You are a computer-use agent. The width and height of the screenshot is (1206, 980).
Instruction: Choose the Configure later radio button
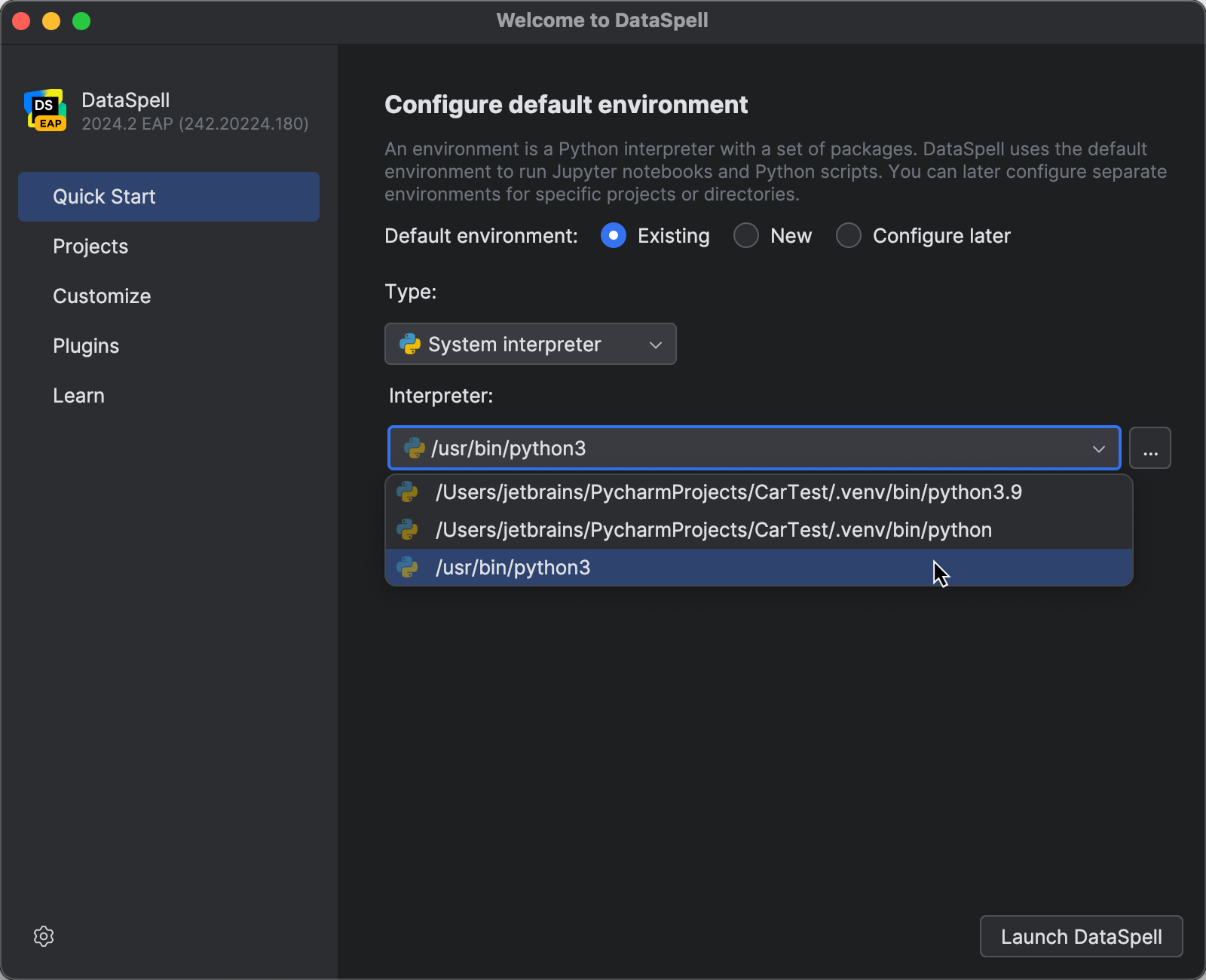click(x=849, y=235)
